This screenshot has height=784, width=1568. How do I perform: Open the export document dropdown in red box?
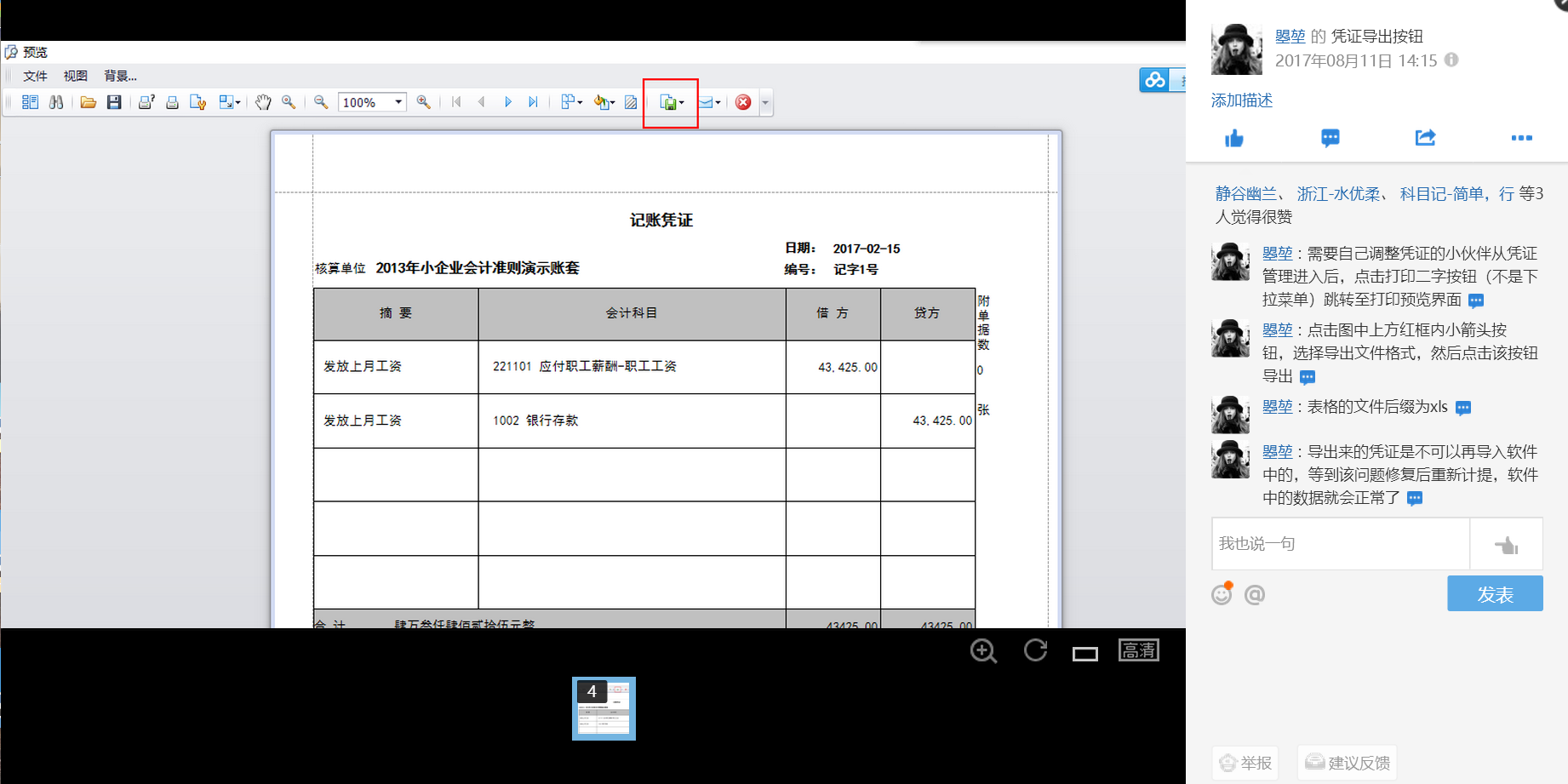pos(681,103)
